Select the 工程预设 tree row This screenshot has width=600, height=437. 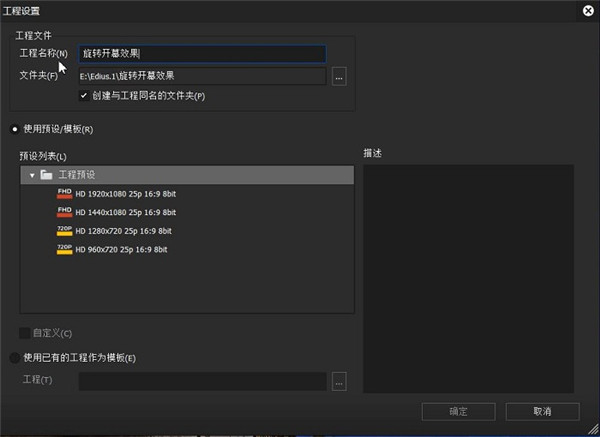187,175
